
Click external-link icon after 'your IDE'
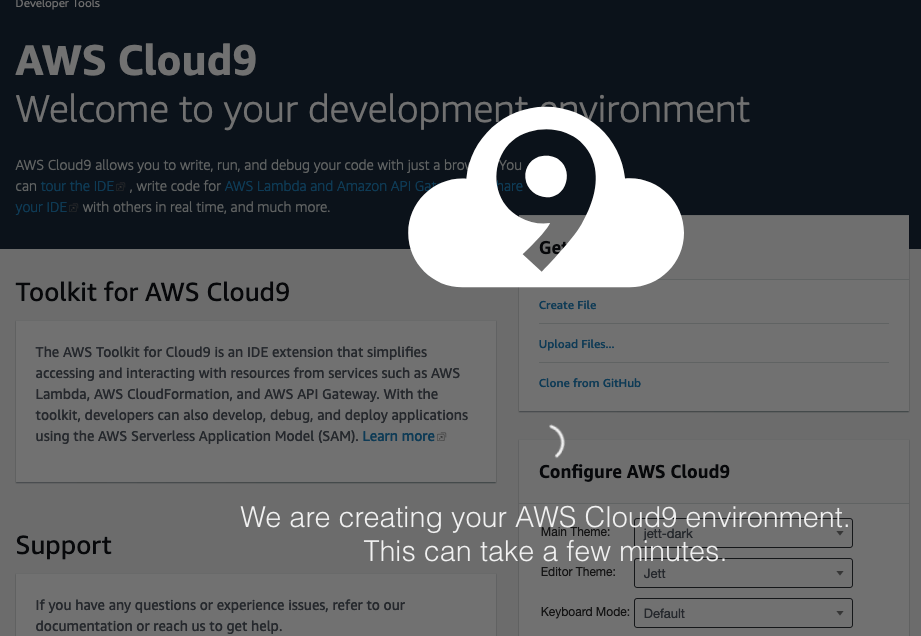click(73, 208)
